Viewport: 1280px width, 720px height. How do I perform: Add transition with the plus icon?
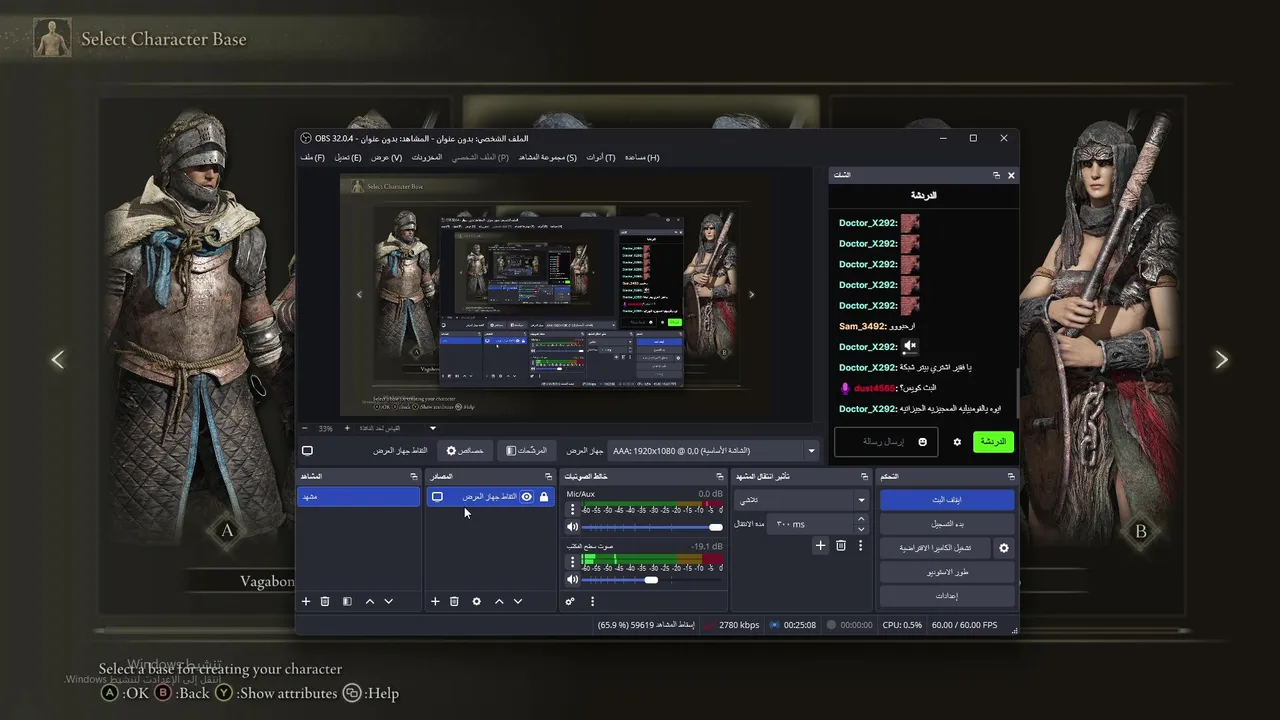820,545
